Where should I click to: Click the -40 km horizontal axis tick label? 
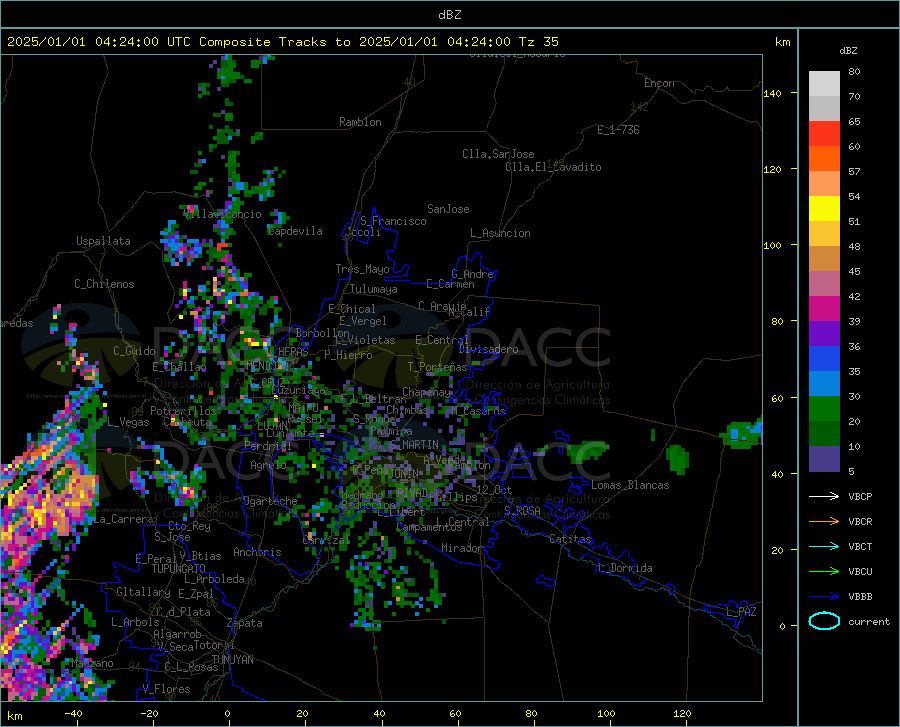pos(73,714)
